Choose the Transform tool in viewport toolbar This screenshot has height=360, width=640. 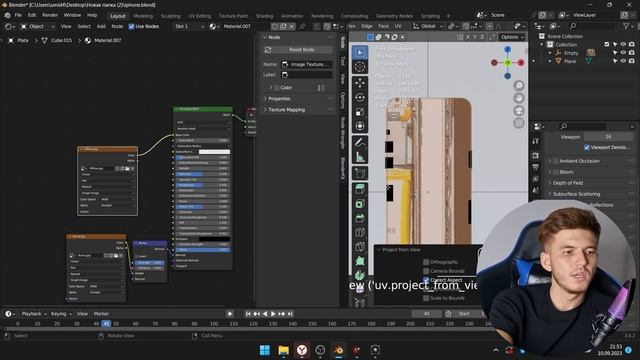[360, 127]
